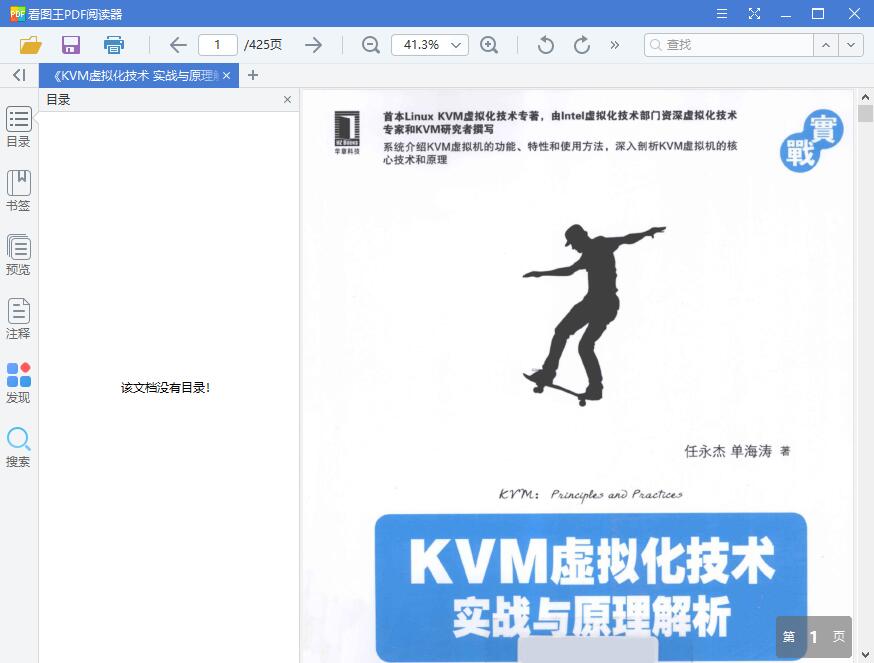Click the 第1页 page indicator badge
Image resolution: width=874 pixels, height=663 pixels.
(x=814, y=636)
